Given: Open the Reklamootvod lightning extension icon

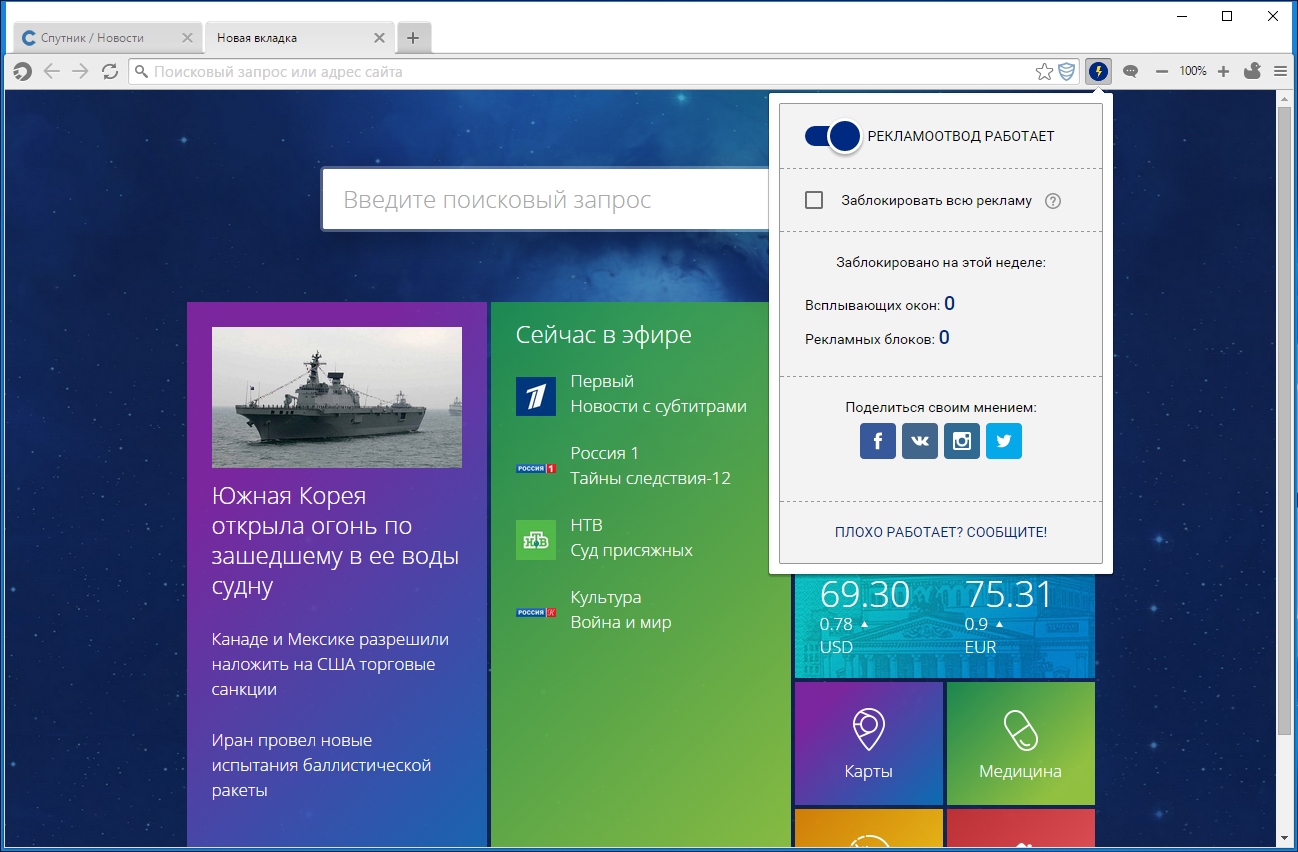Looking at the screenshot, I should pyautogui.click(x=1099, y=71).
